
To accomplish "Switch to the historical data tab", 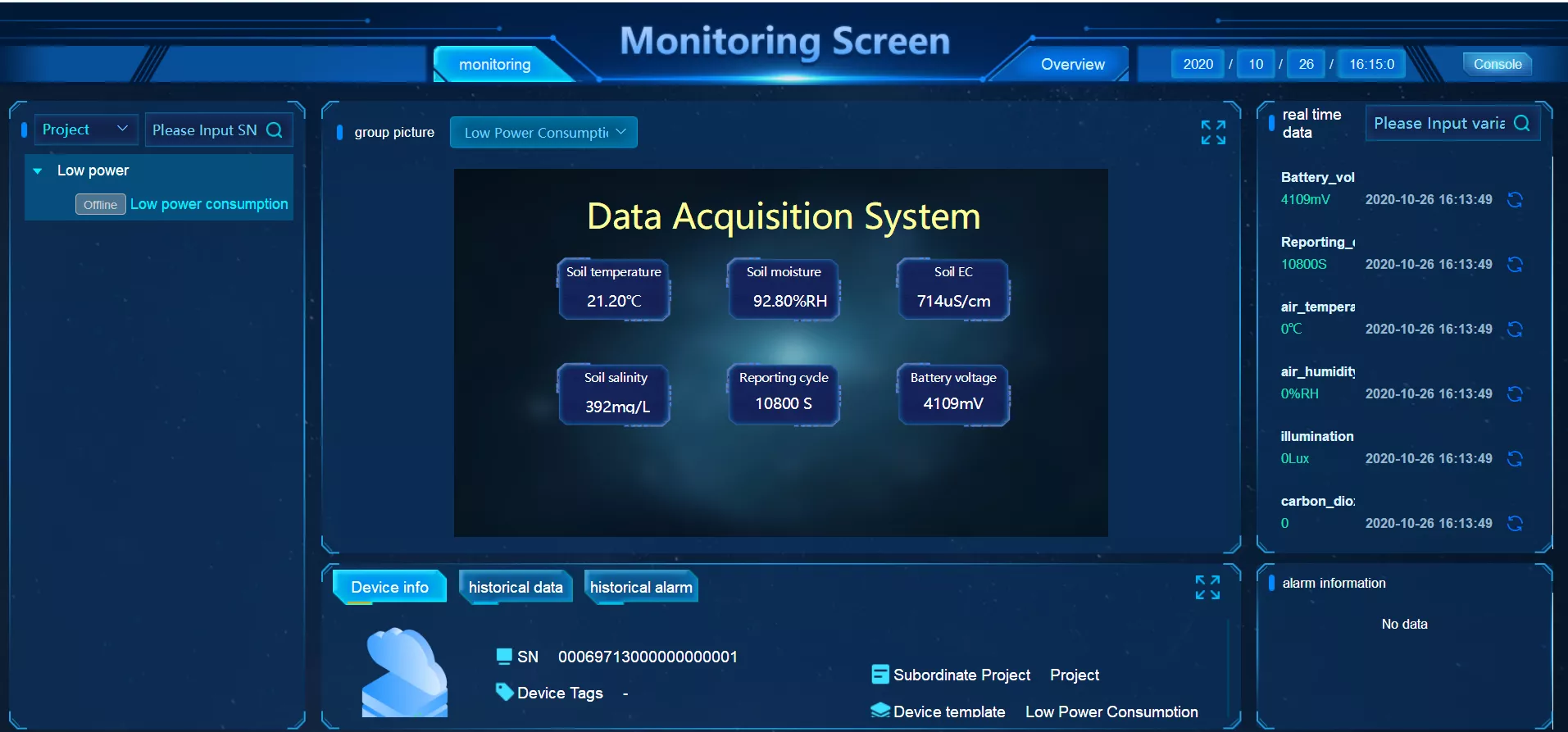I will [516, 587].
